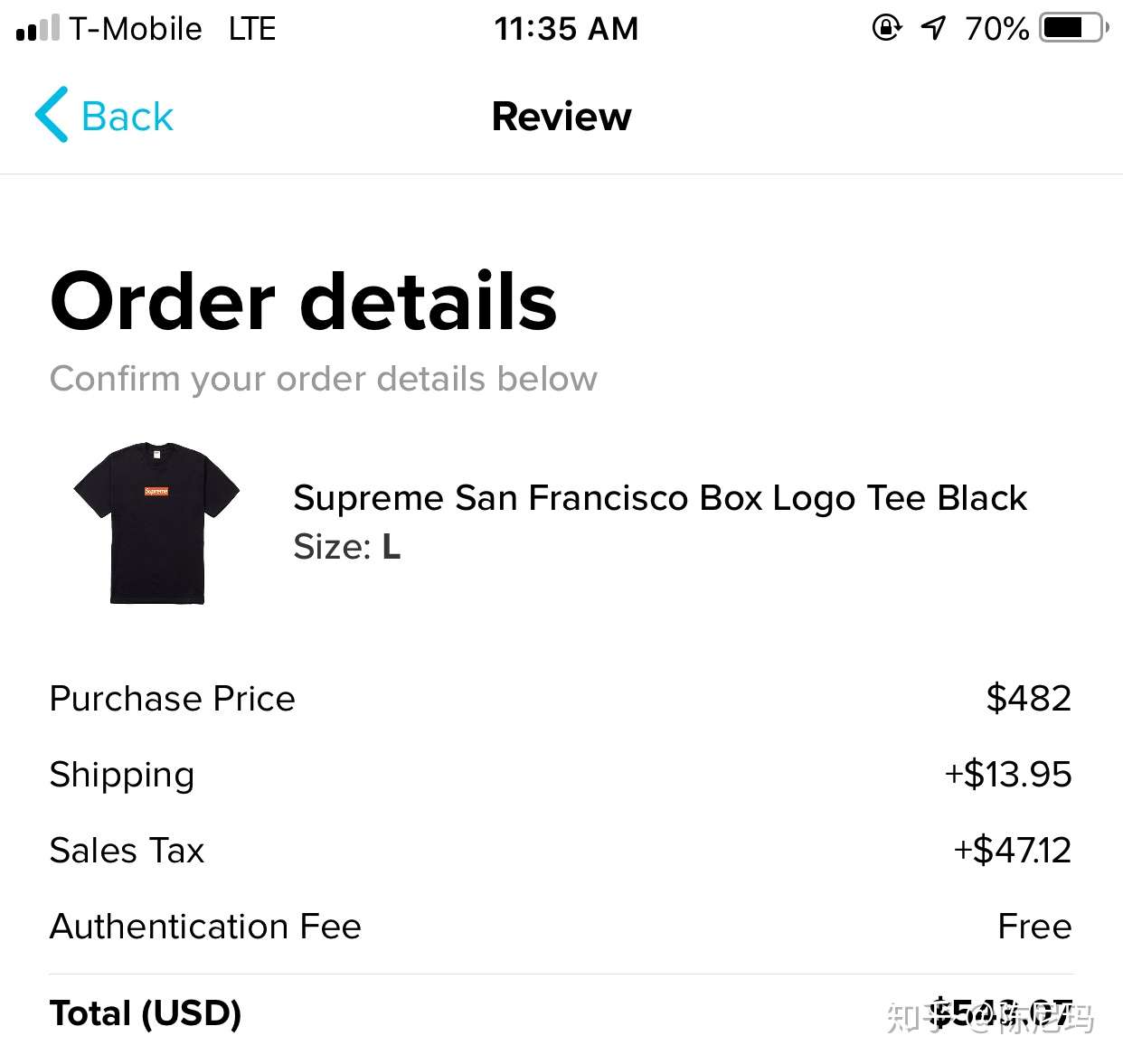Viewport: 1123px width, 1064px height.
Task: Tap the Free authentication fee value
Action: [x=1034, y=927]
